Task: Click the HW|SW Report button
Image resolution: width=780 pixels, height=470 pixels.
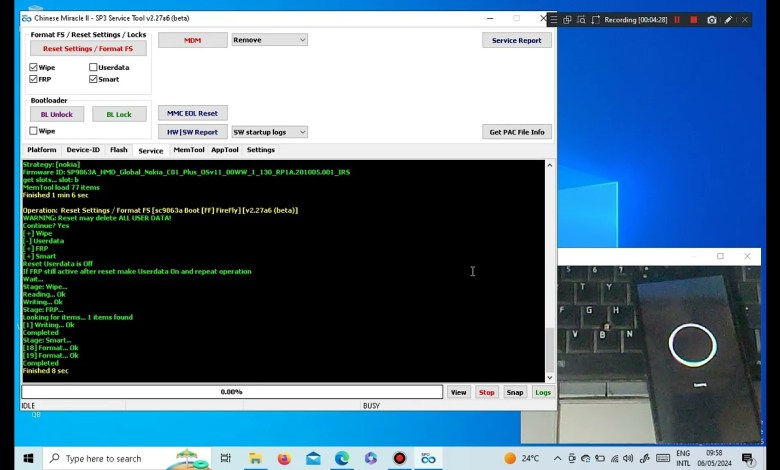Action: pos(193,132)
